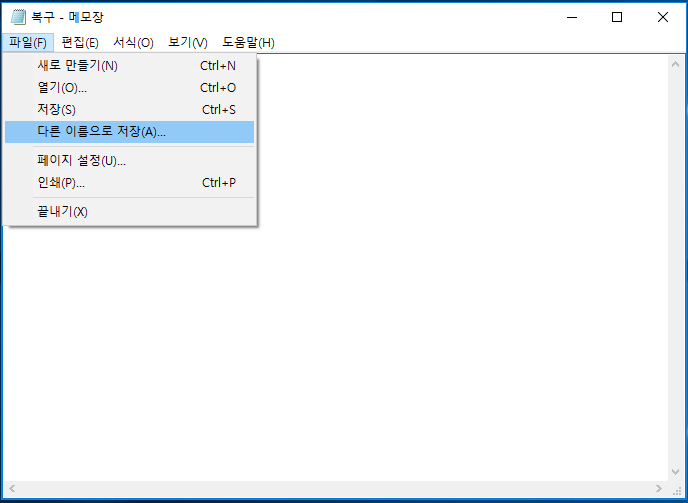Viewport: 688px width, 503px height.
Task: Minimize the 복구 - 메모장 window
Action: coord(572,17)
